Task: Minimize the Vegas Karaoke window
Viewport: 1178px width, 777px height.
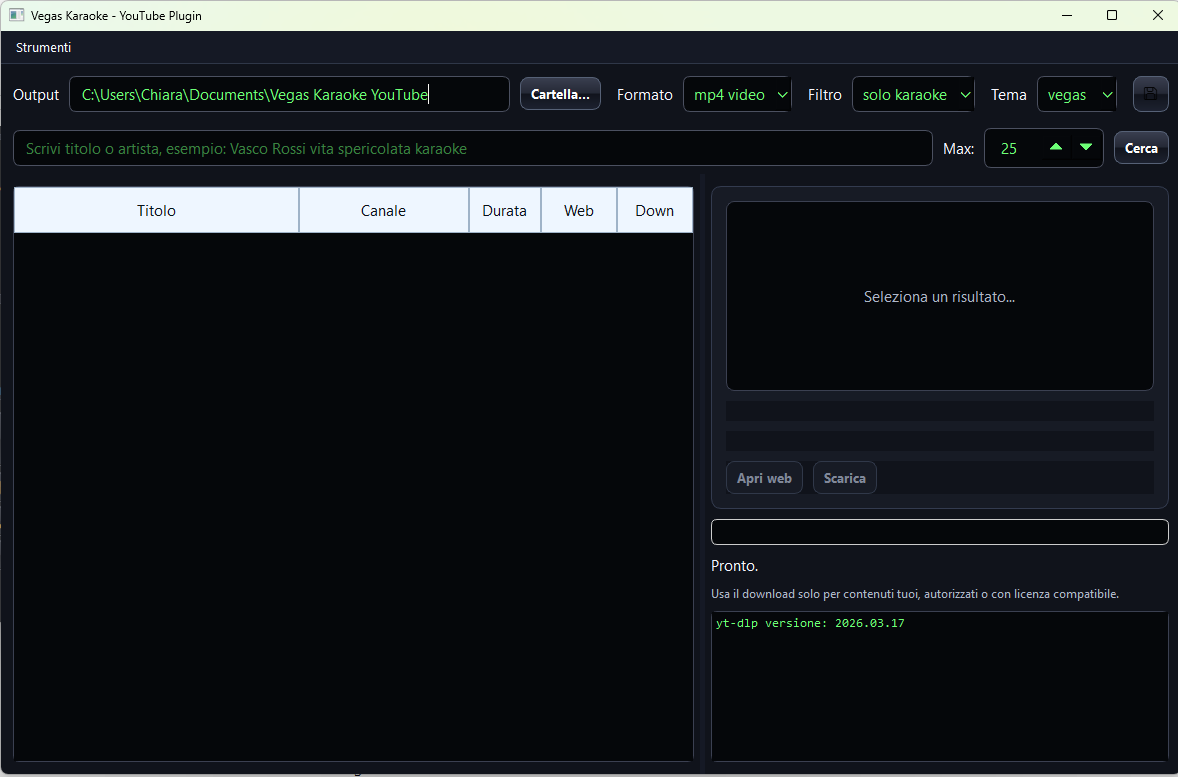Action: 1067,15
